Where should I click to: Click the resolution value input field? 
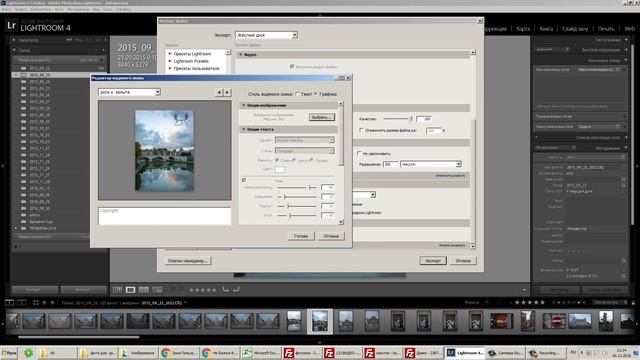point(390,164)
